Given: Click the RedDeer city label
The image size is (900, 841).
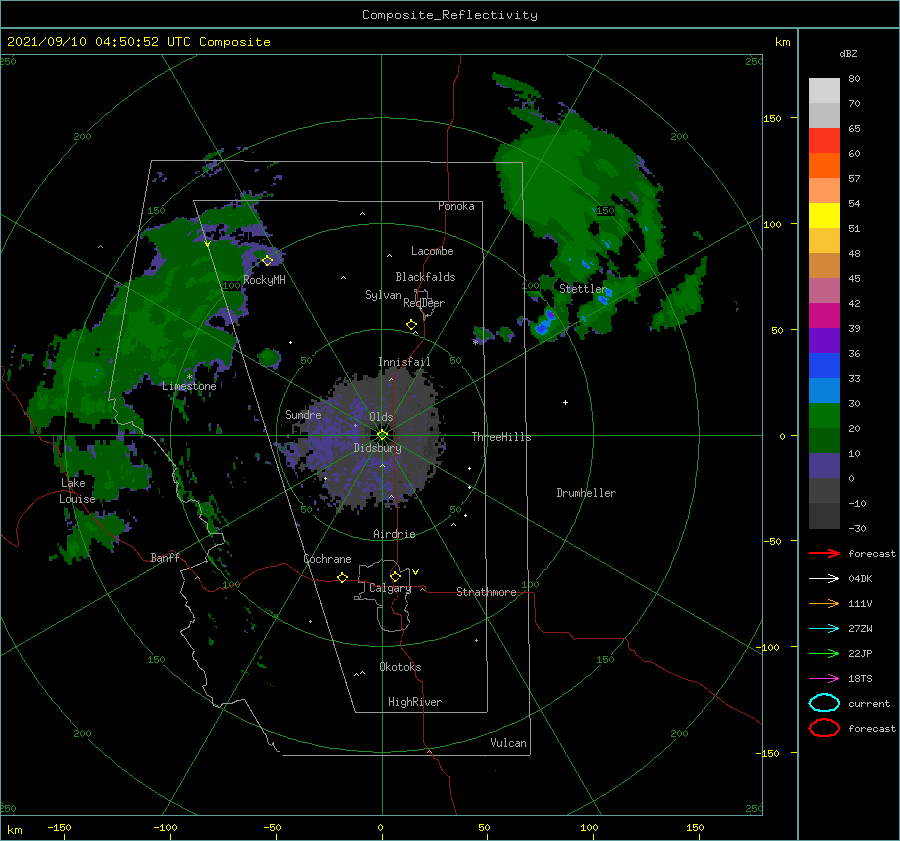Looking at the screenshot, I should [424, 303].
